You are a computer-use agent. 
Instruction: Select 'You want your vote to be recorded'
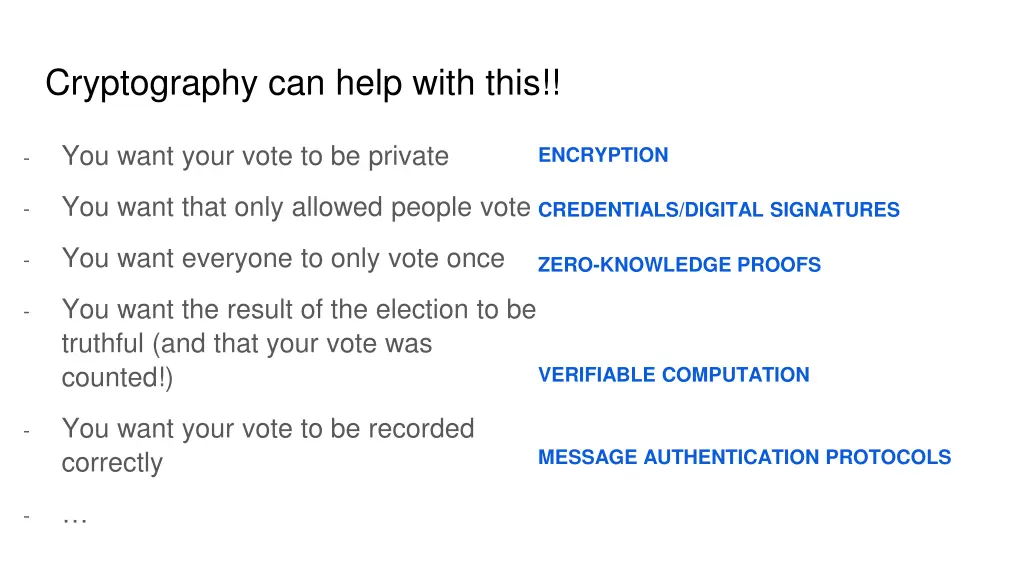268,429
